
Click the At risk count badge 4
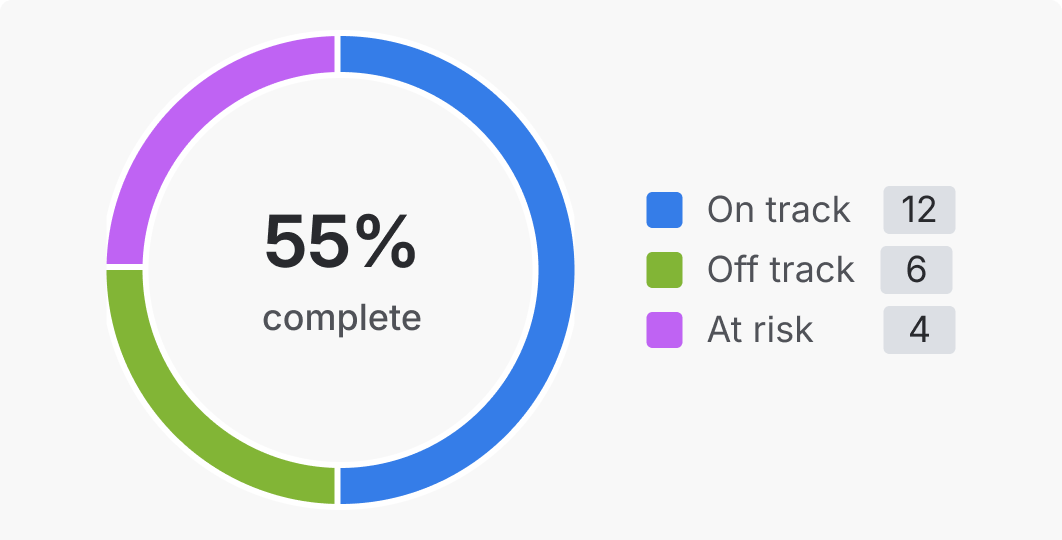pos(919,330)
